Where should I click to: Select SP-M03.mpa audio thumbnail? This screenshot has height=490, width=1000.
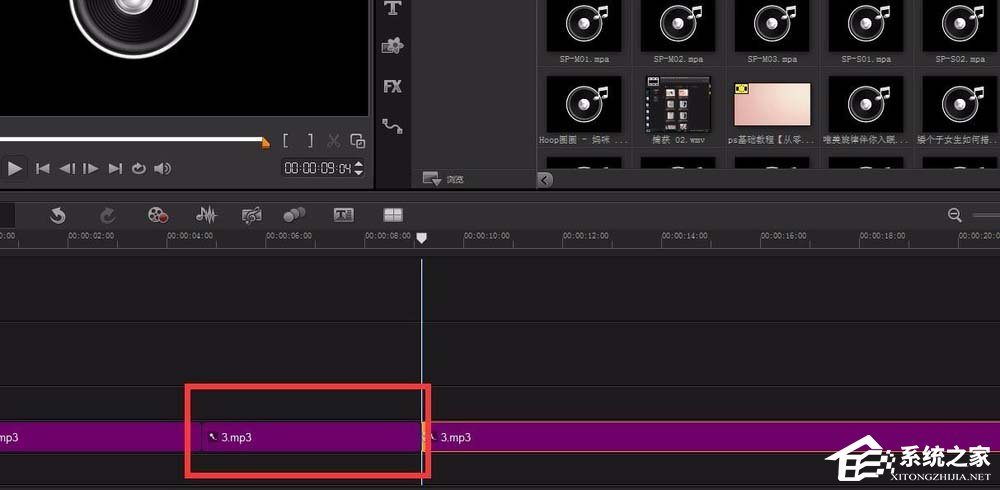pyautogui.click(x=772, y=26)
